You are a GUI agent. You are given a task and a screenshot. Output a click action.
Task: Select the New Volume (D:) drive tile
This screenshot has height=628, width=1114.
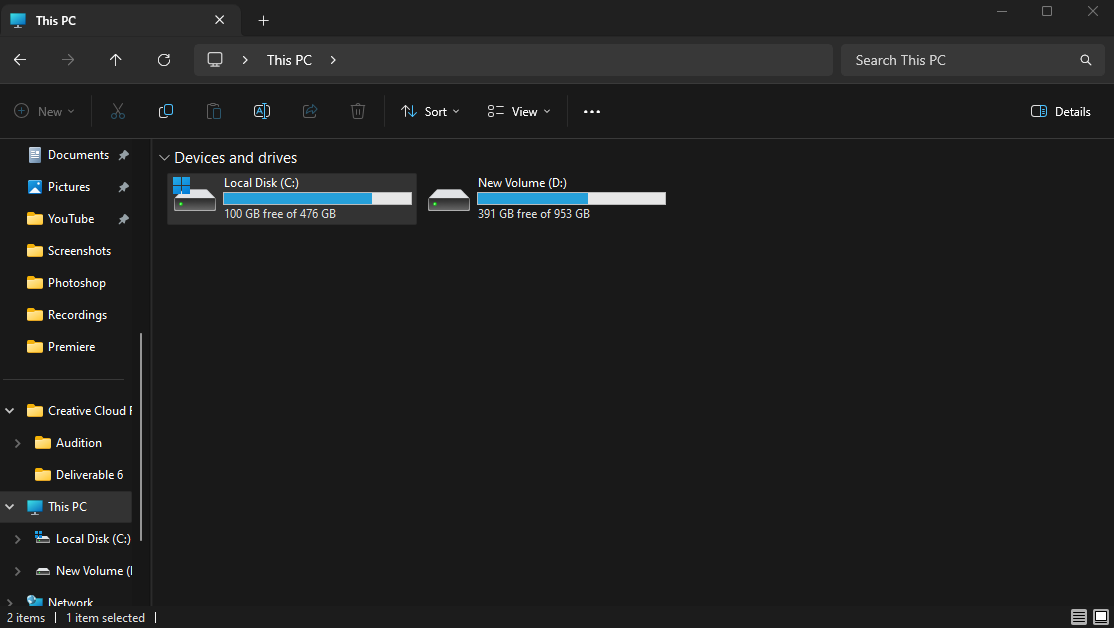tap(546, 198)
